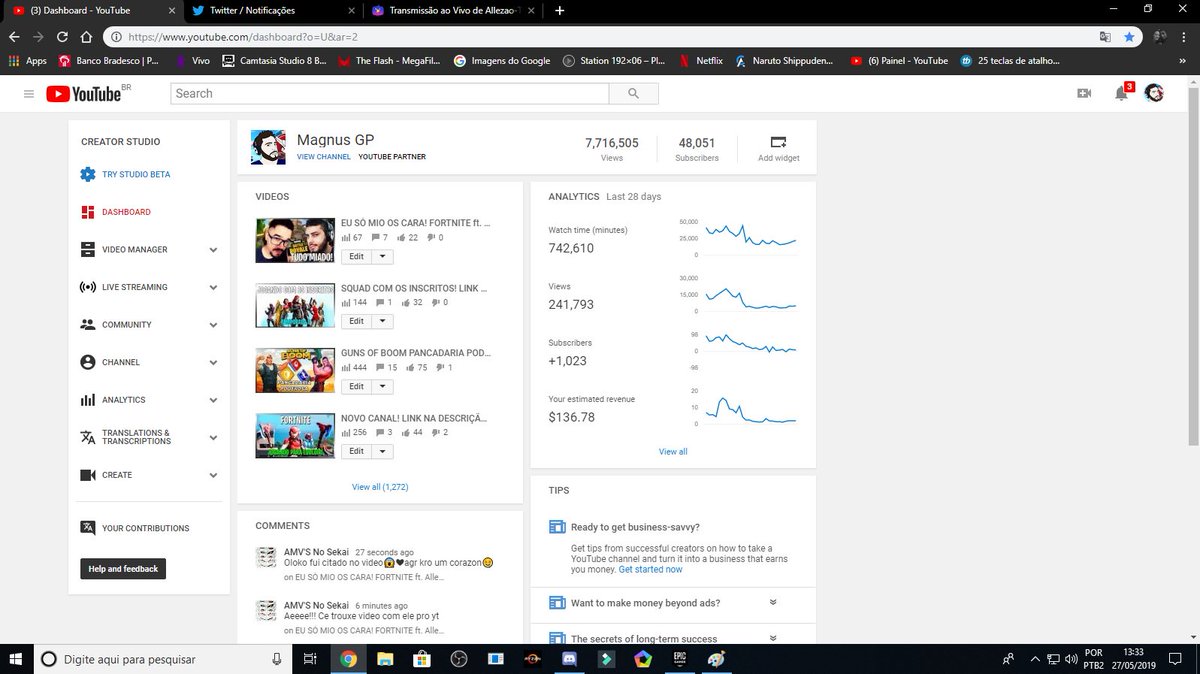Go back in browser history
Viewport: 1200px width, 674px height.
coord(14,36)
